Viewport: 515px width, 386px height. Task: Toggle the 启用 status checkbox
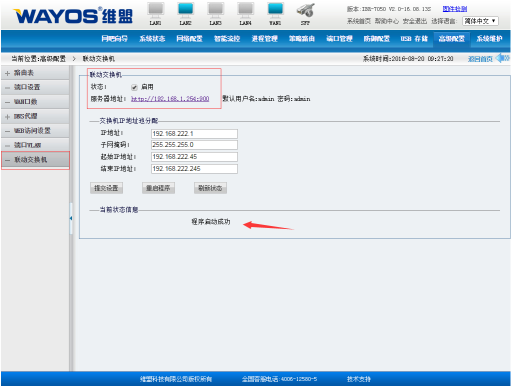(x=134, y=87)
